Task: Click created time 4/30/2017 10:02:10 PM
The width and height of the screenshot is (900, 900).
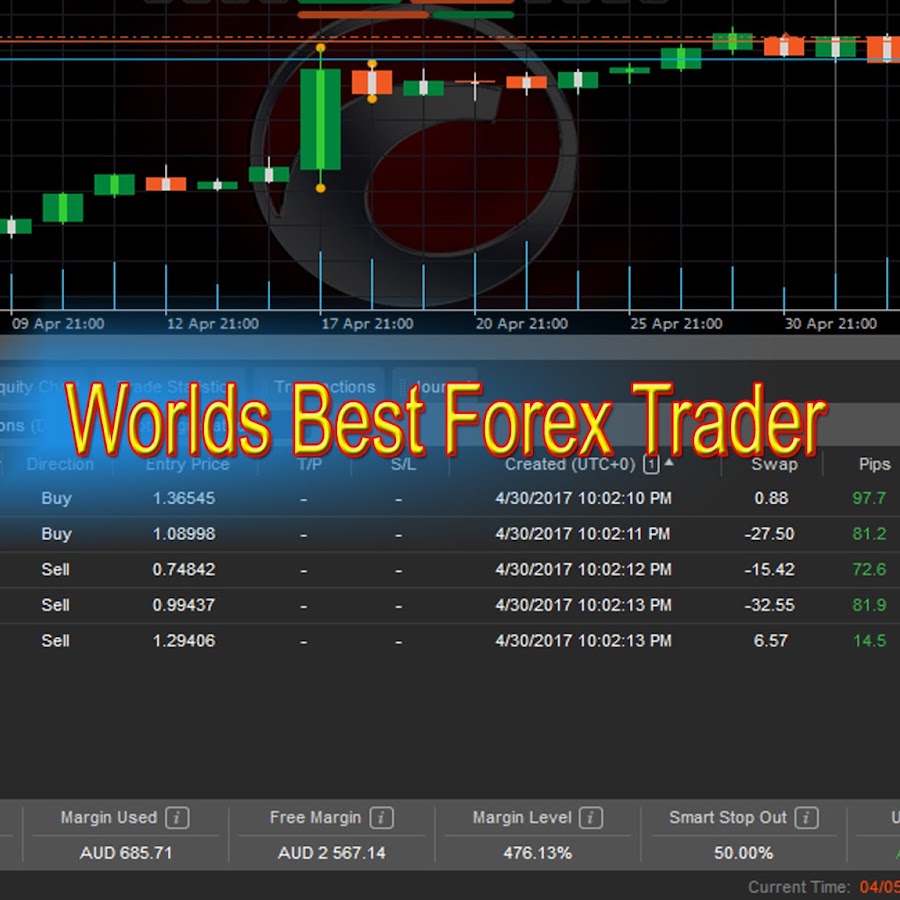Action: (x=583, y=498)
